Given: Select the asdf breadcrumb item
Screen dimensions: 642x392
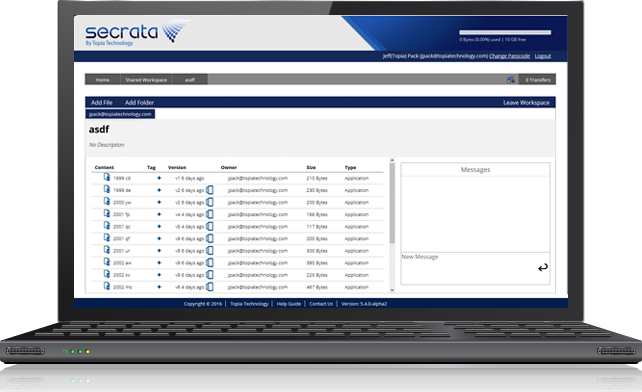Looking at the screenshot, I should coord(190,79).
